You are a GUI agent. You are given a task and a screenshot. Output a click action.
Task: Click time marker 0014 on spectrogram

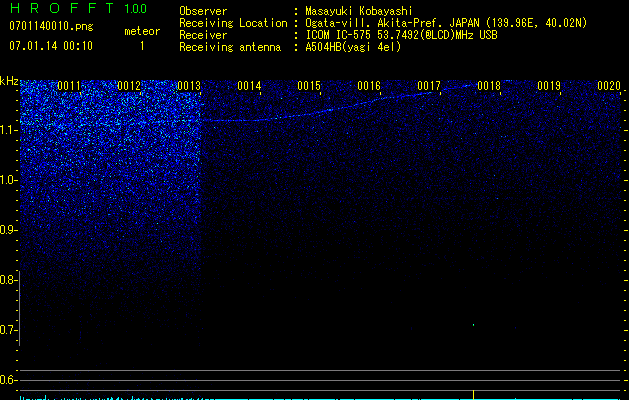pyautogui.click(x=249, y=86)
